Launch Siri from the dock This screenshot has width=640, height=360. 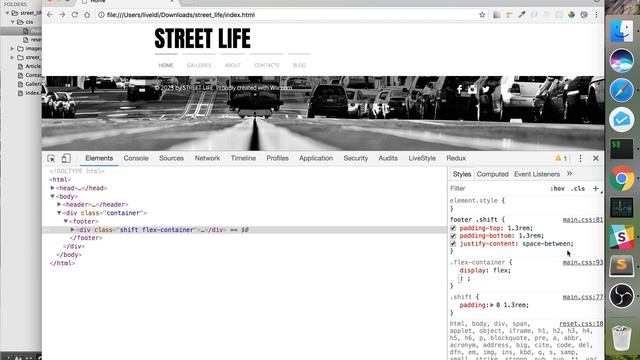pos(622,60)
